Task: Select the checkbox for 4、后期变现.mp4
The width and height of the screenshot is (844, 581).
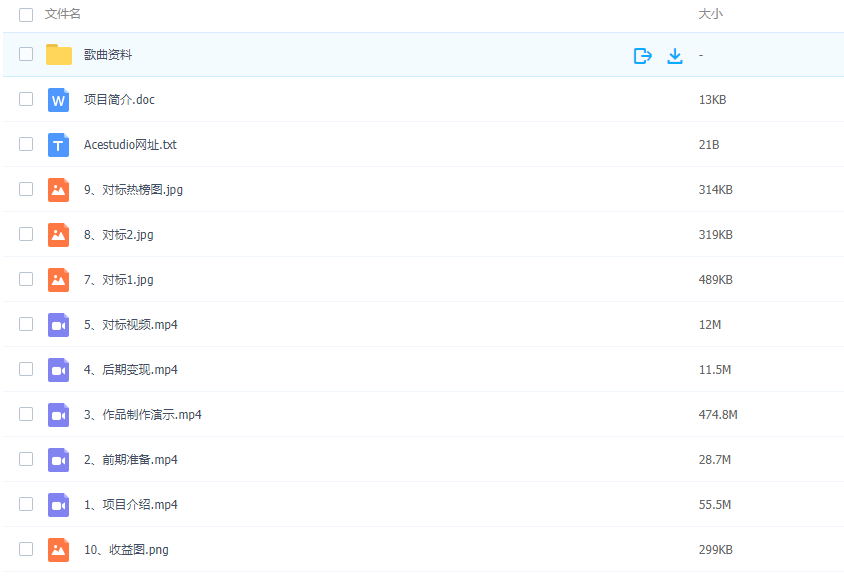Action: 26,370
